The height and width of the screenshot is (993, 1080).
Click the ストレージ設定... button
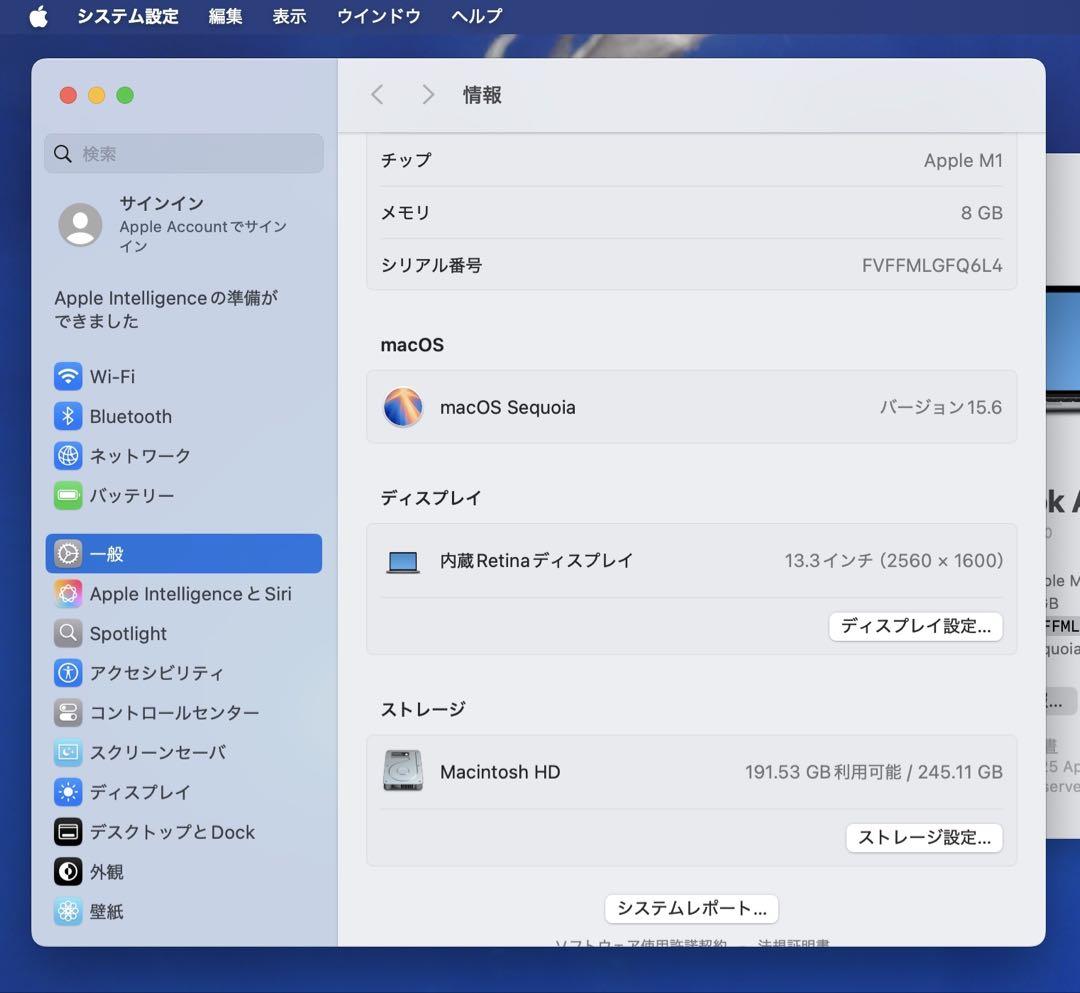click(924, 838)
